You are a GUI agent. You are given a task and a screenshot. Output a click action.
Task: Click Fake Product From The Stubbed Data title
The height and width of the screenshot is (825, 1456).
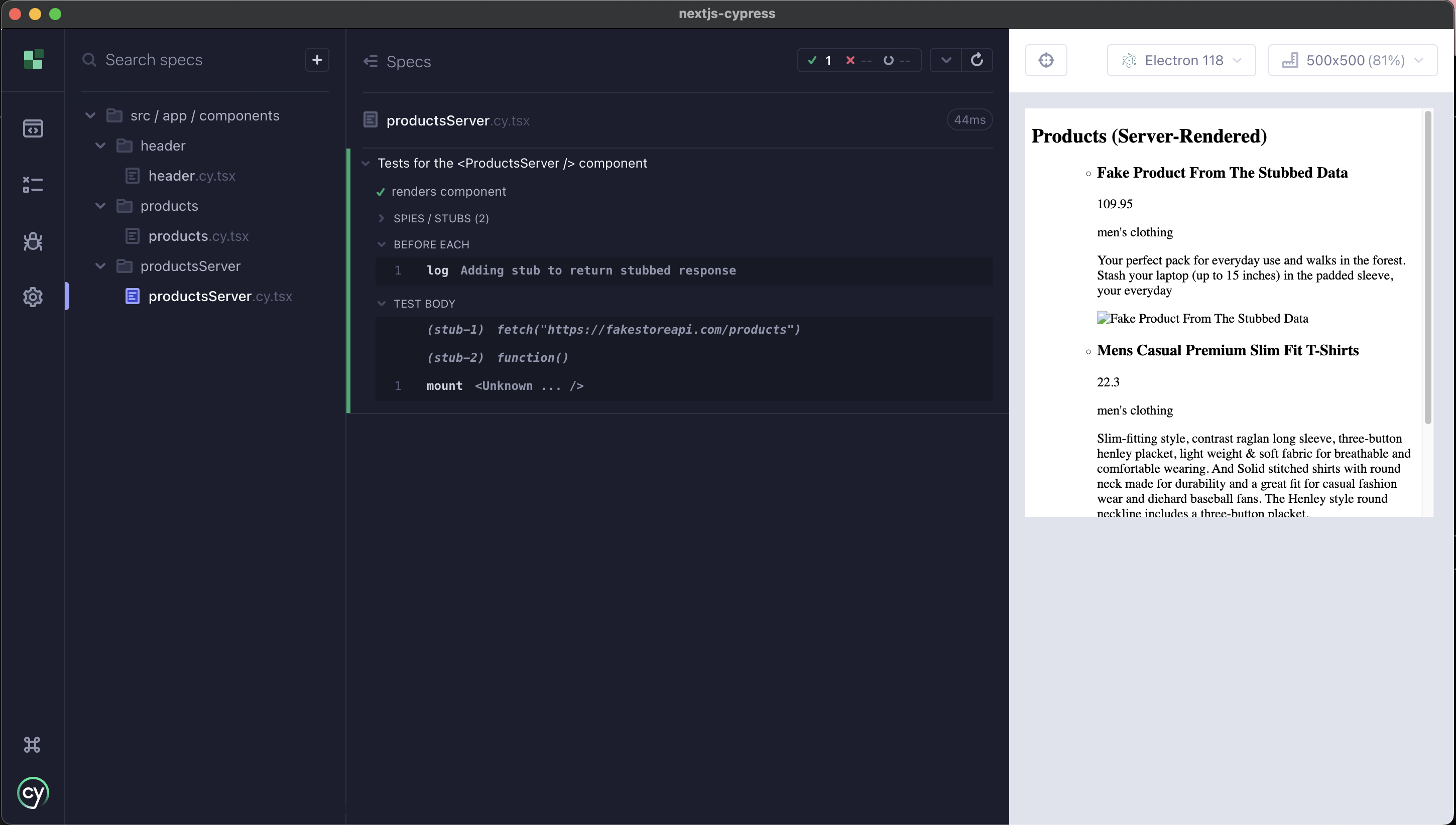tap(1222, 172)
